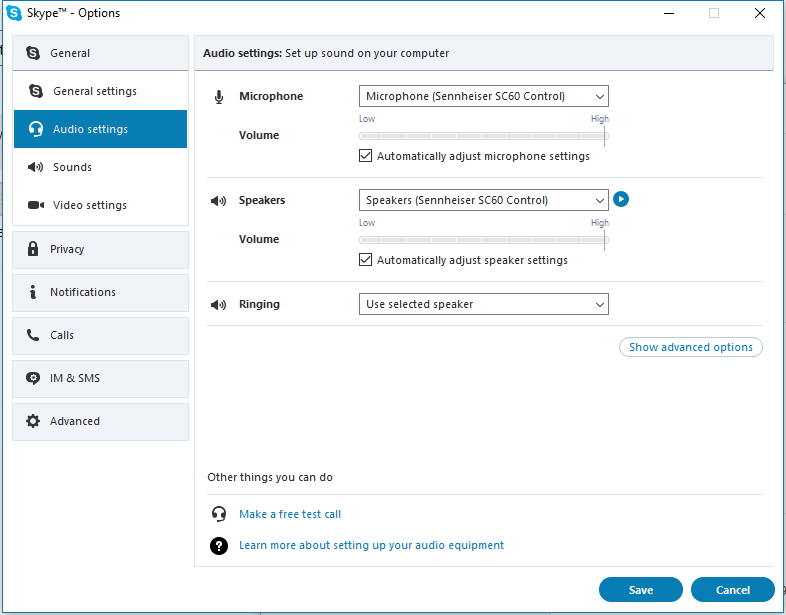Close the Skype Options window

click(760, 13)
